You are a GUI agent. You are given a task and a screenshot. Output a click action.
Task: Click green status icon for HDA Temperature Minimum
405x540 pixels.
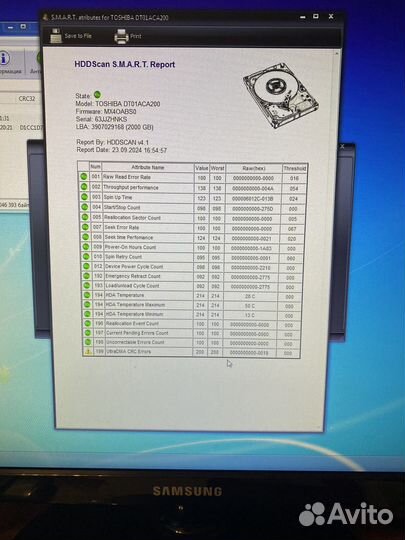88,314
